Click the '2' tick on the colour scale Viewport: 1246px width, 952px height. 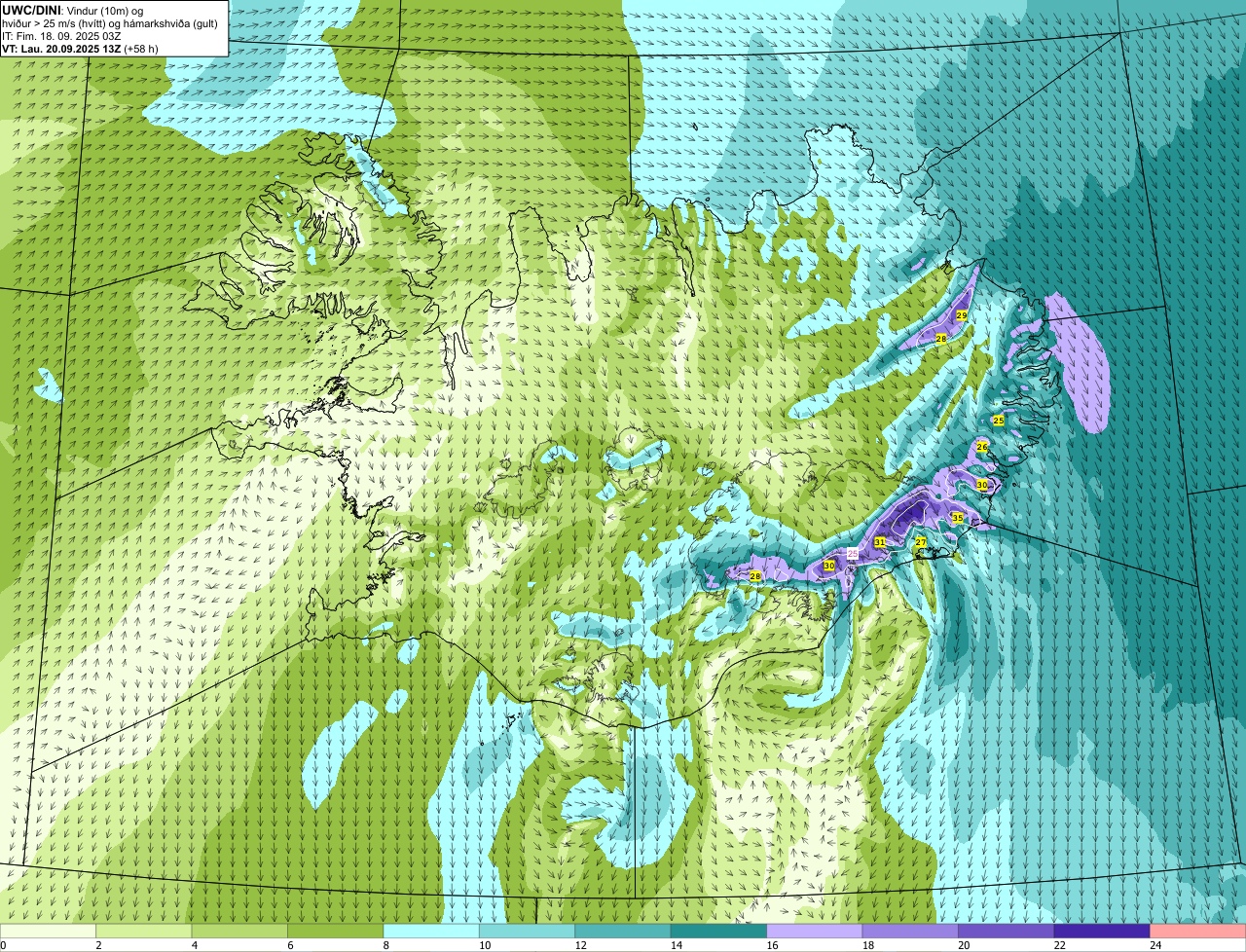[98, 945]
